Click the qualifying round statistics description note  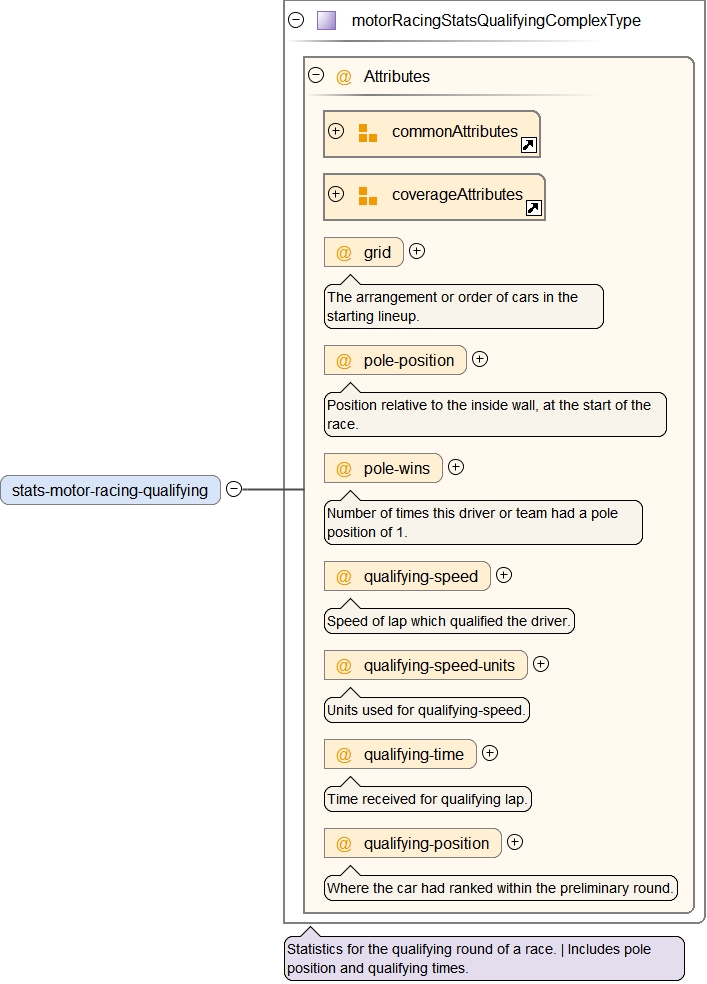click(x=484, y=959)
